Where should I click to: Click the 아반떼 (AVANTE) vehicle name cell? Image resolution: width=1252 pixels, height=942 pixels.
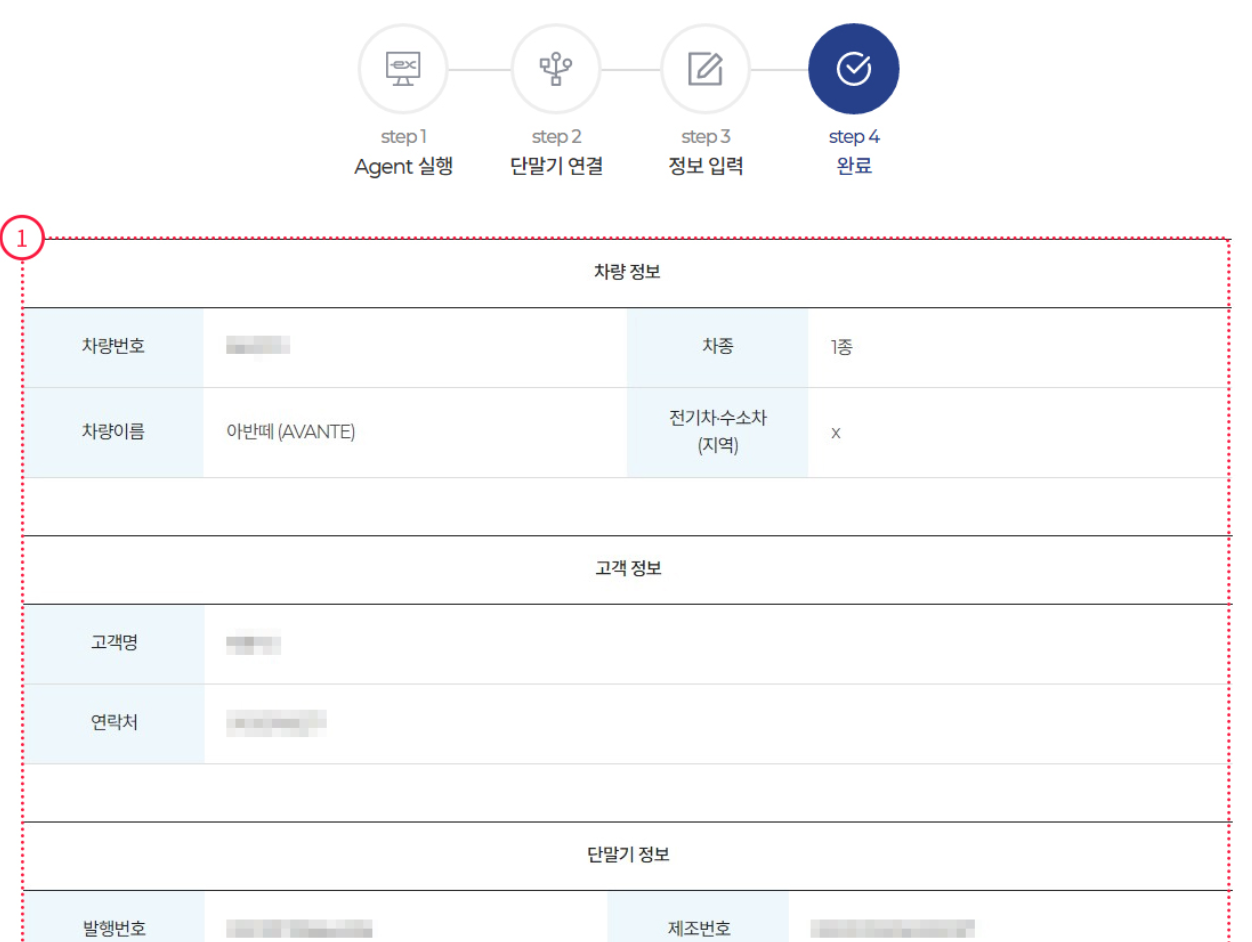[291, 432]
